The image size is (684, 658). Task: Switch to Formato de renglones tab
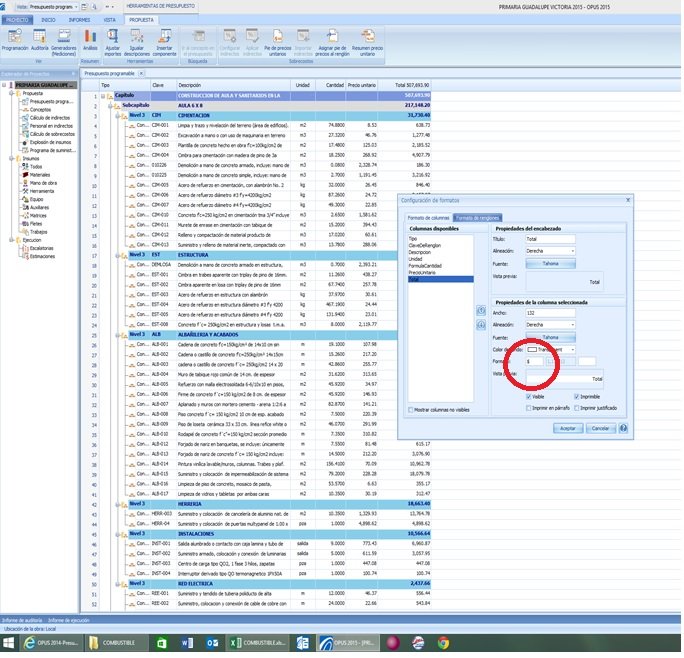[x=478, y=218]
